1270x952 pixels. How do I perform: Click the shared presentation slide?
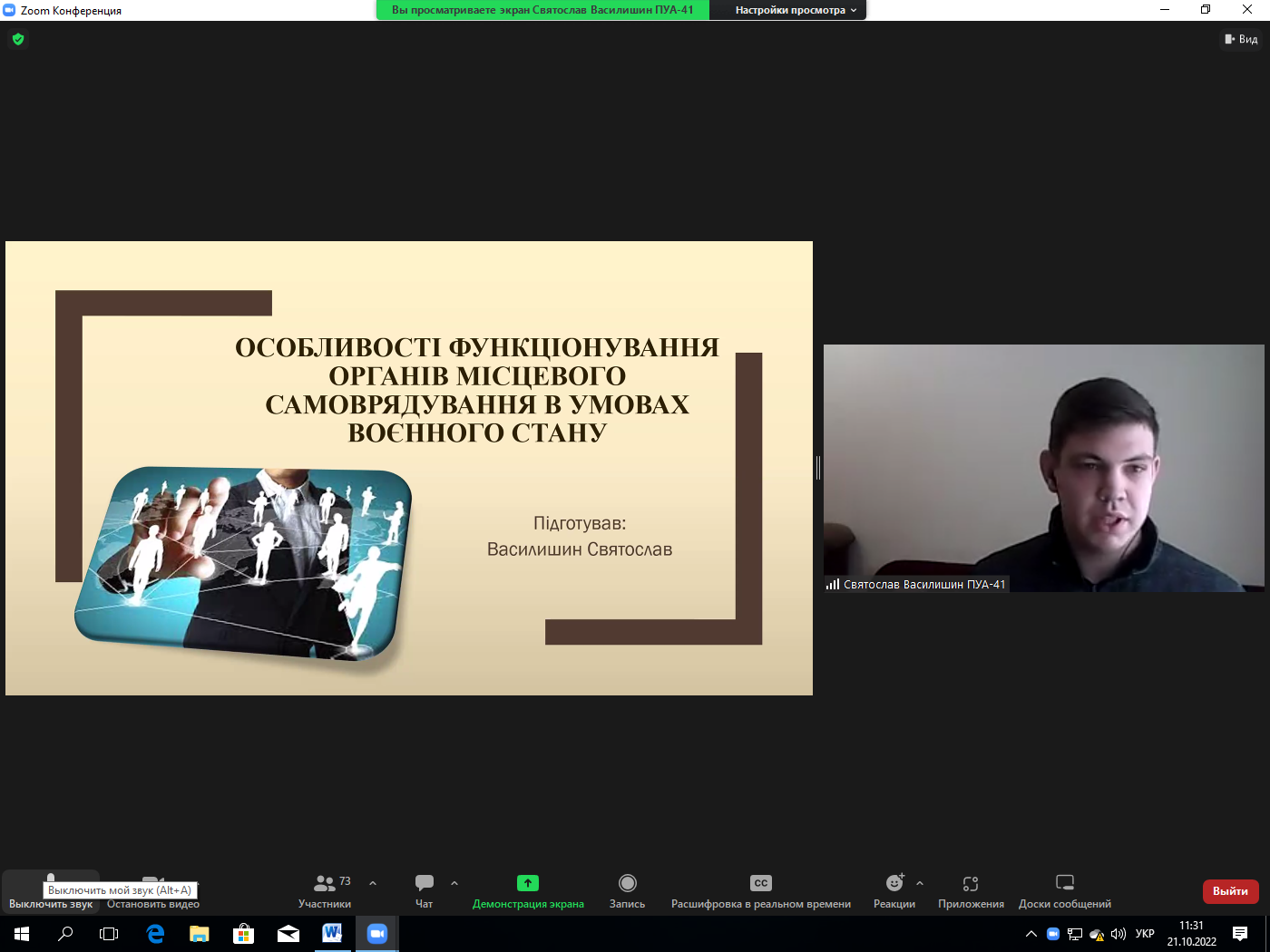409,468
